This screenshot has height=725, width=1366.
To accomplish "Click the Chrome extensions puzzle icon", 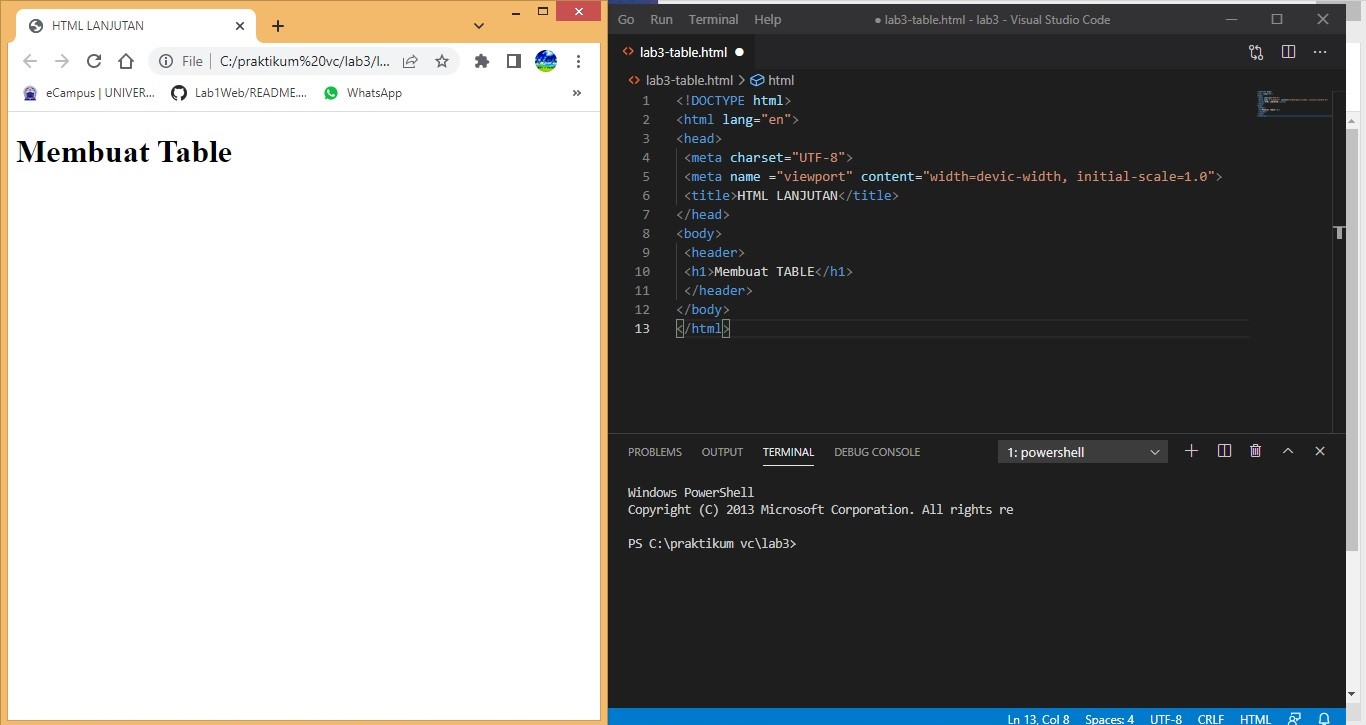I will (x=481, y=60).
